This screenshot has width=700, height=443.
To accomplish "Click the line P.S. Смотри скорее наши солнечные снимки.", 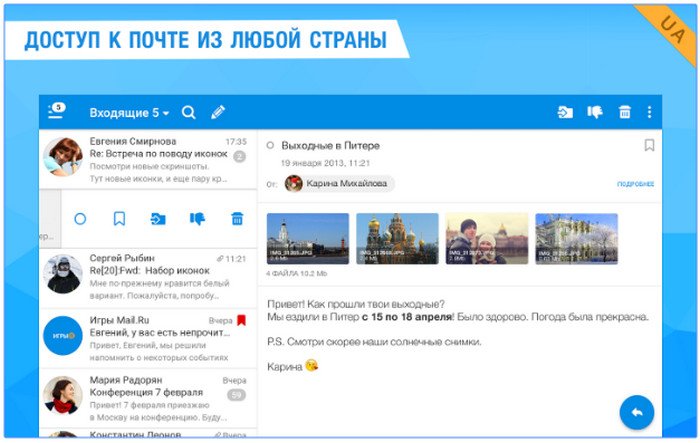I will click(374, 342).
